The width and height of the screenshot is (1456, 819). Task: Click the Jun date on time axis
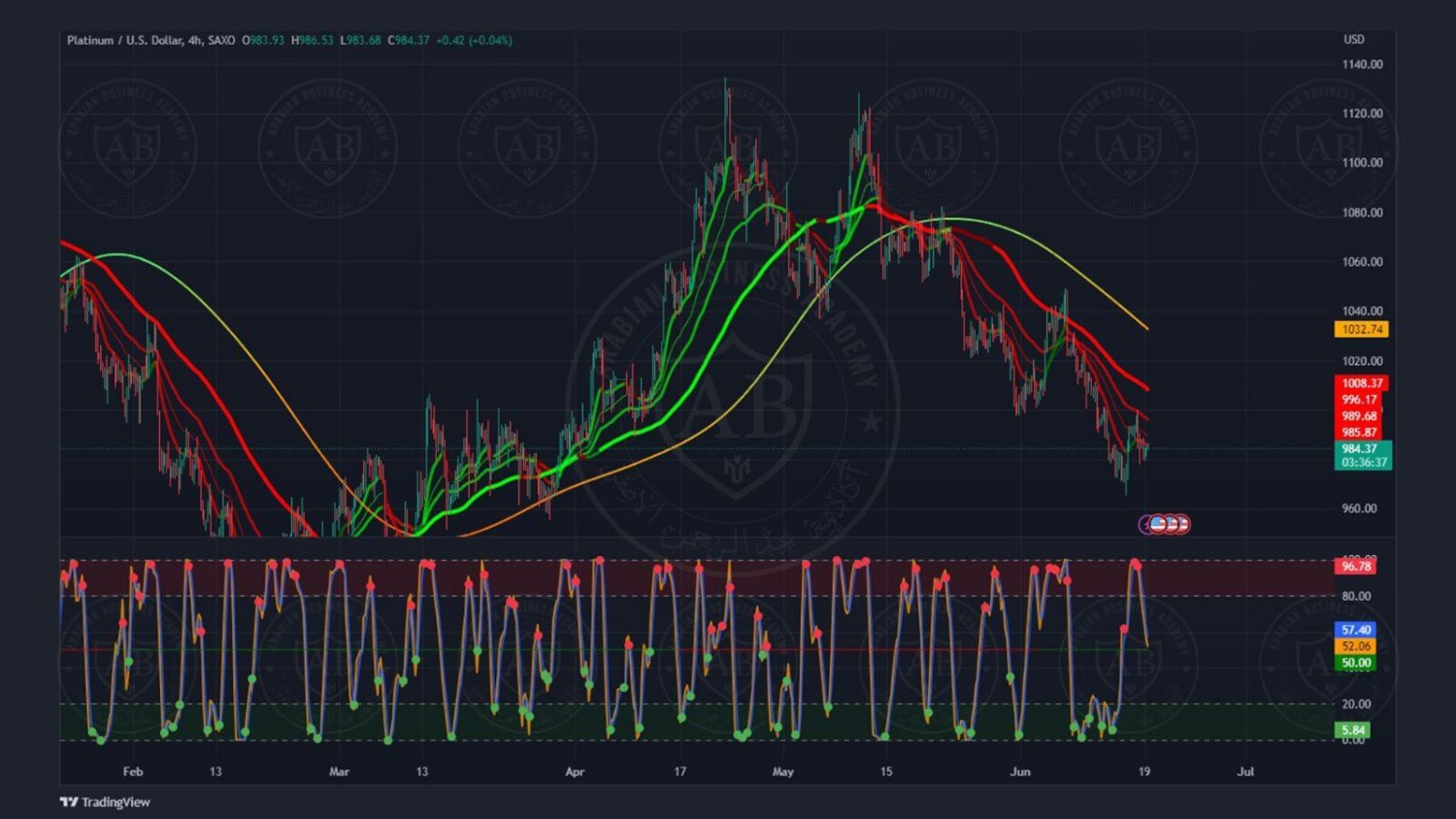point(1019,771)
